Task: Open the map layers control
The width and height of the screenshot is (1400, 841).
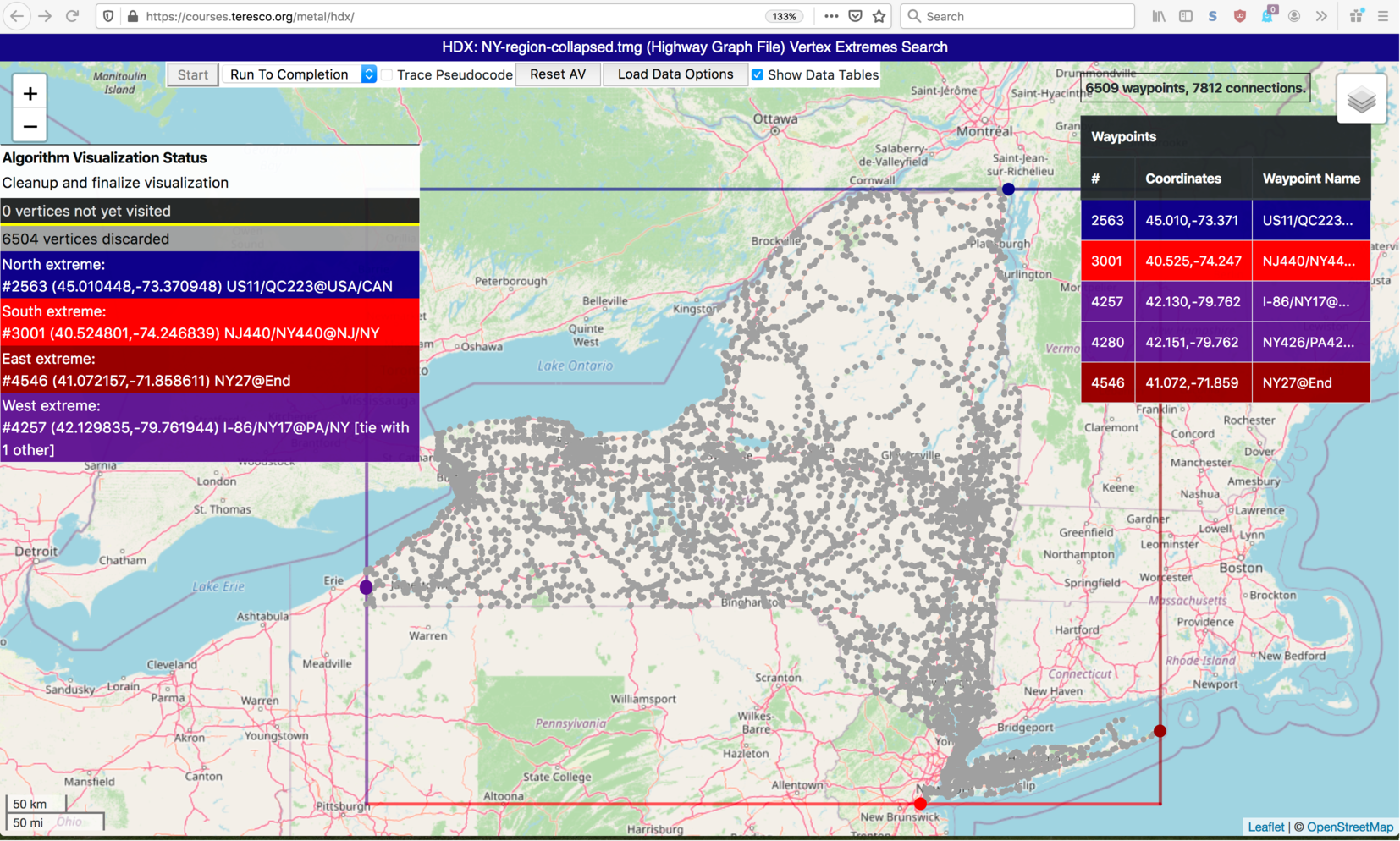Action: coord(1361,100)
